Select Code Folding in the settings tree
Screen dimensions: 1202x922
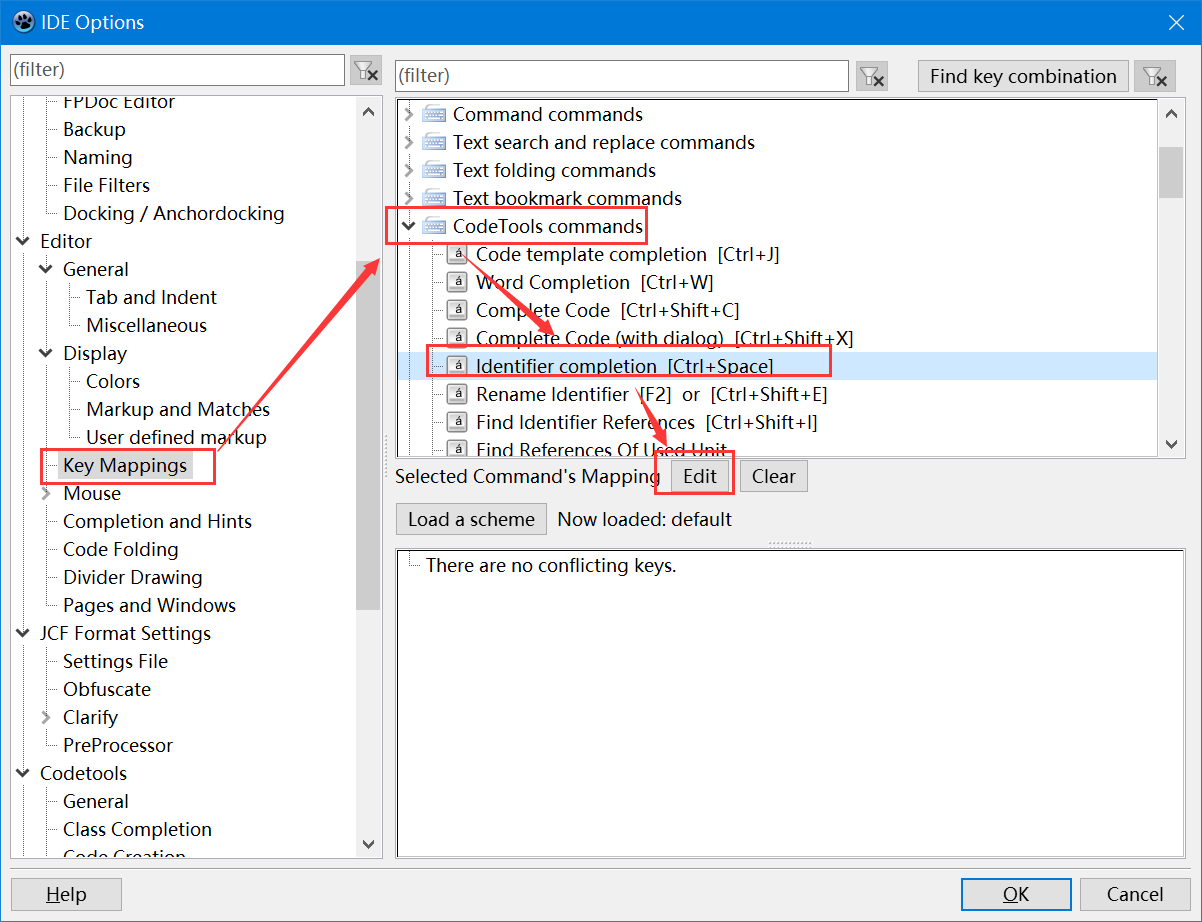(x=120, y=550)
